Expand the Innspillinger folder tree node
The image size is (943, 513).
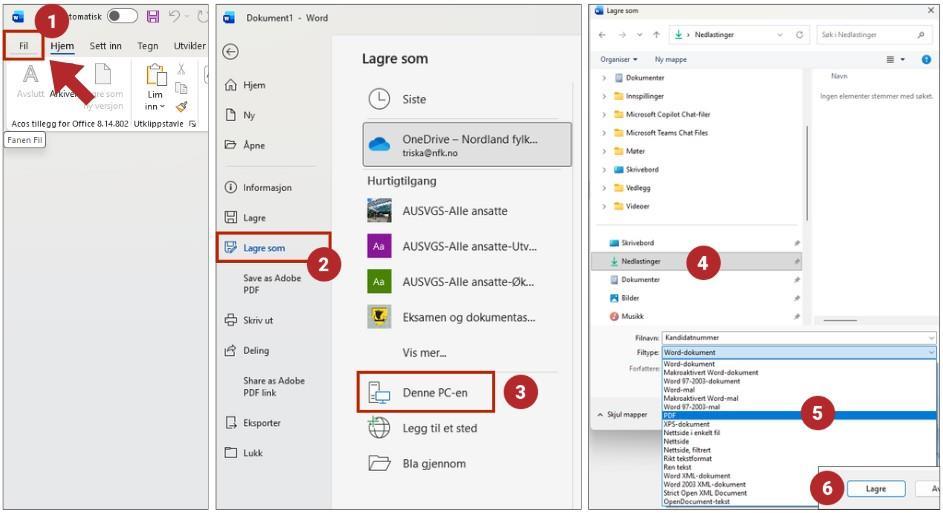(x=603, y=96)
